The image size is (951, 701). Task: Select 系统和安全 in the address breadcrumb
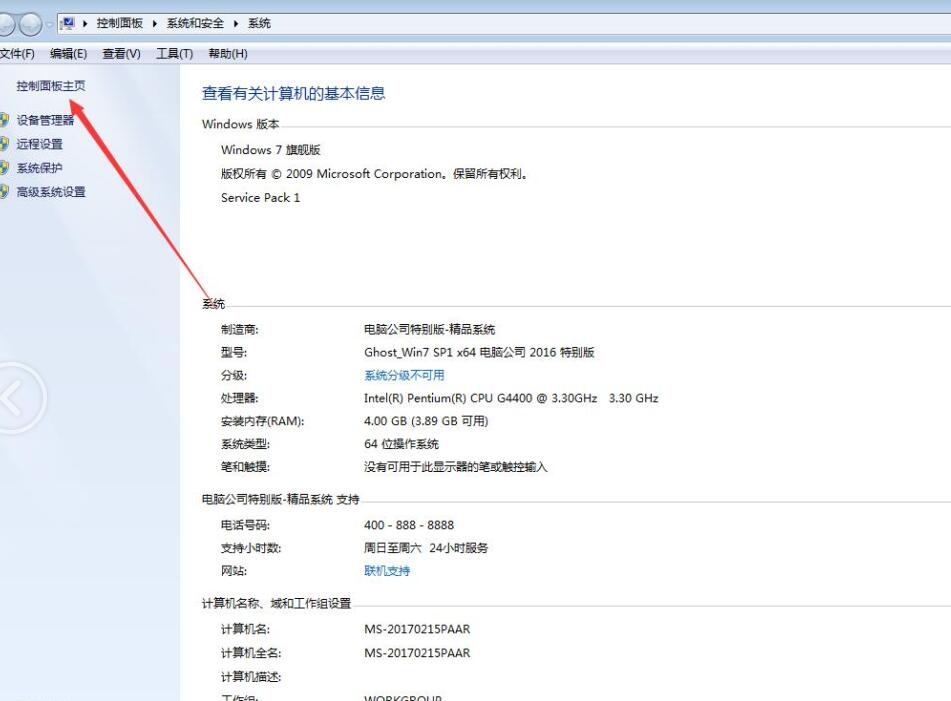tap(195, 23)
